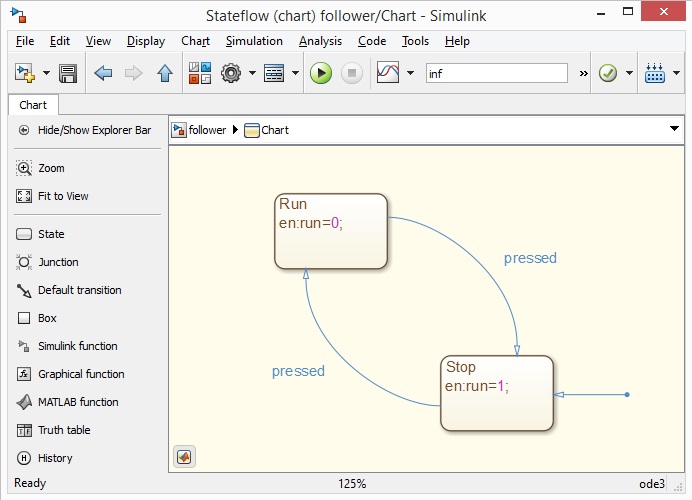
Task: Select the Simulink function tool
Action: tap(67, 346)
